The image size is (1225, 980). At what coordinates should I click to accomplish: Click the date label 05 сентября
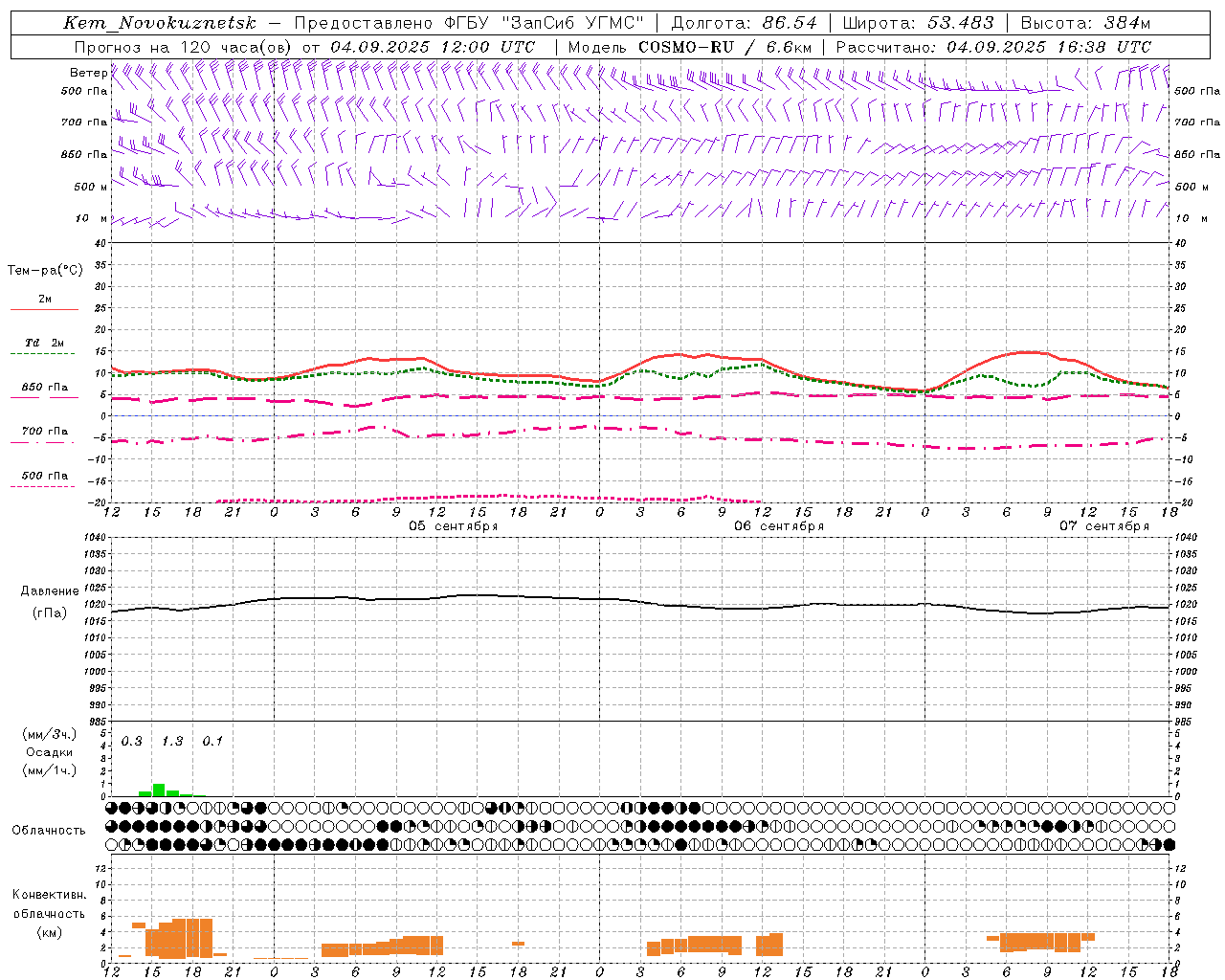454,526
